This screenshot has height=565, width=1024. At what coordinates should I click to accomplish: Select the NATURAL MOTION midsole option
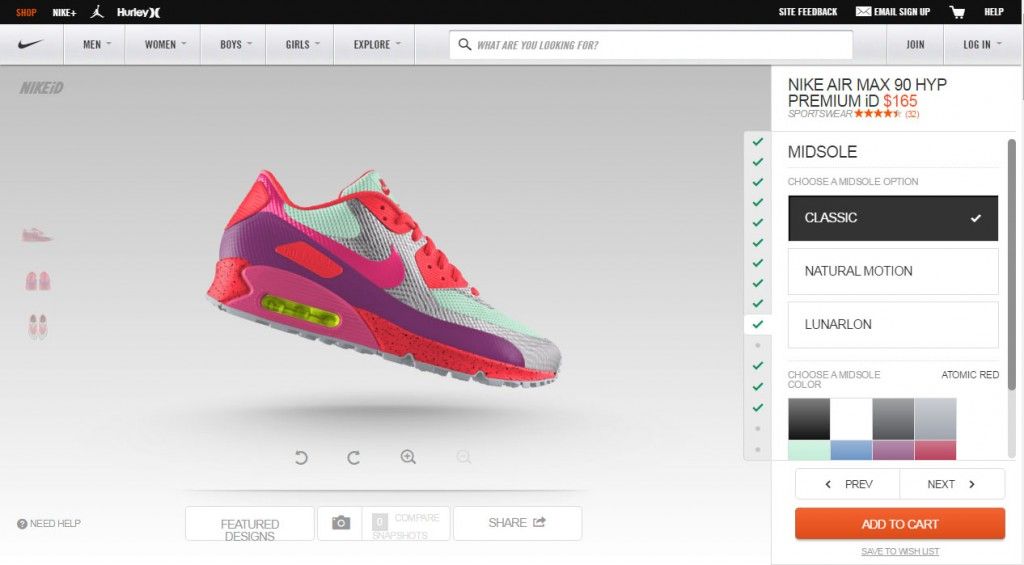pyautogui.click(x=893, y=271)
